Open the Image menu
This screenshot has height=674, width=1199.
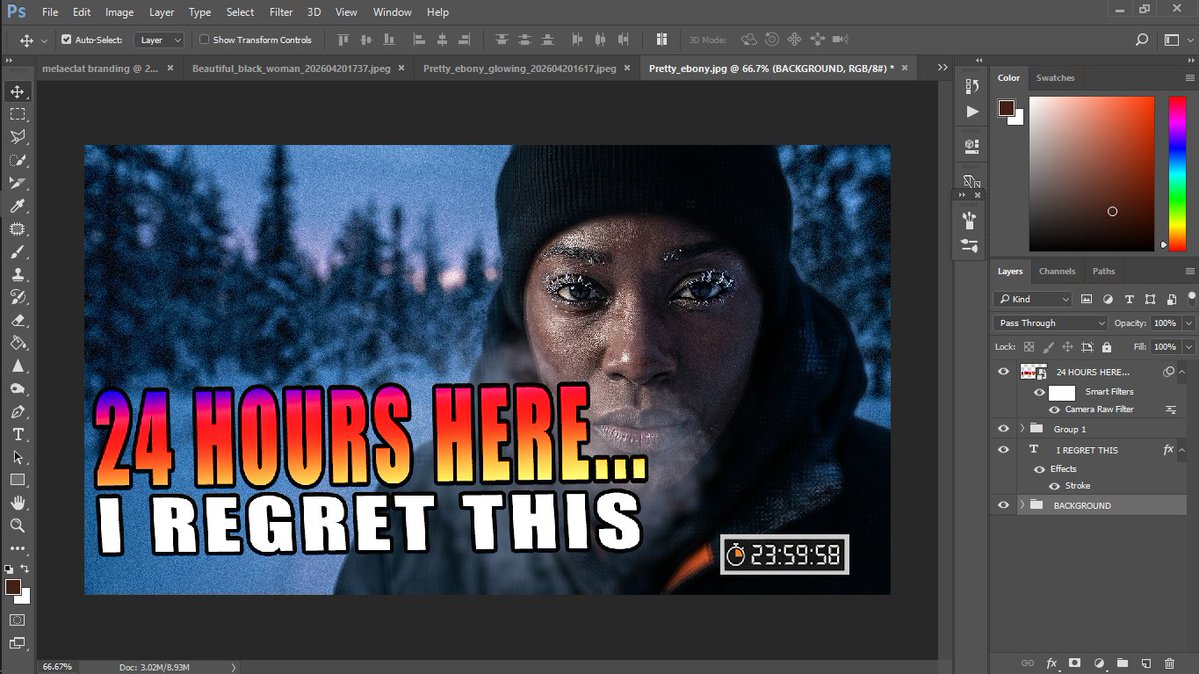[119, 12]
